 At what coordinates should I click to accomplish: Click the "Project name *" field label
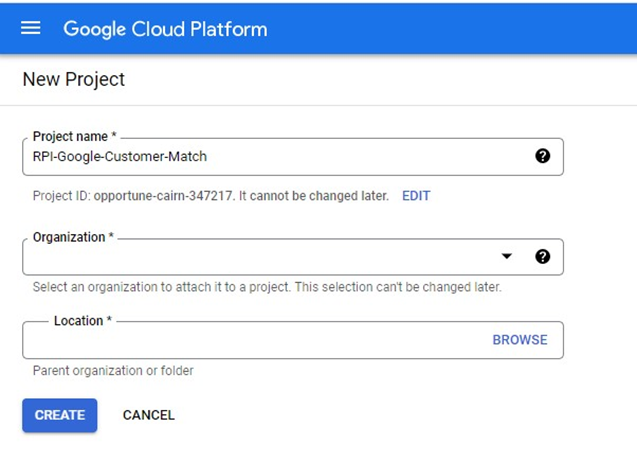coord(75,137)
